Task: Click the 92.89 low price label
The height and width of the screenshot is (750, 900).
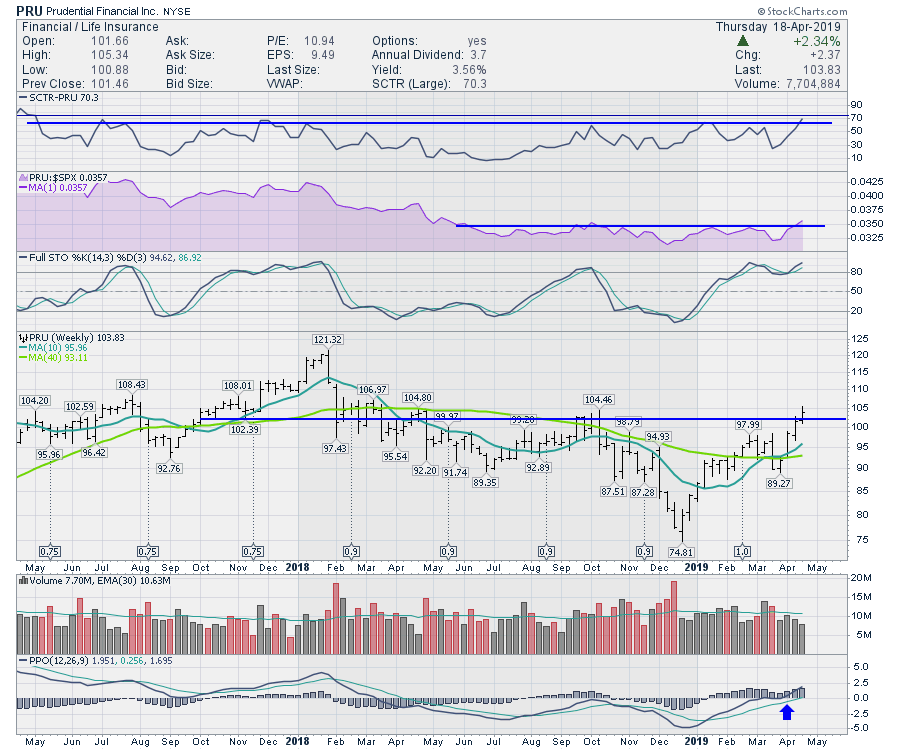Action: pyautogui.click(x=538, y=468)
